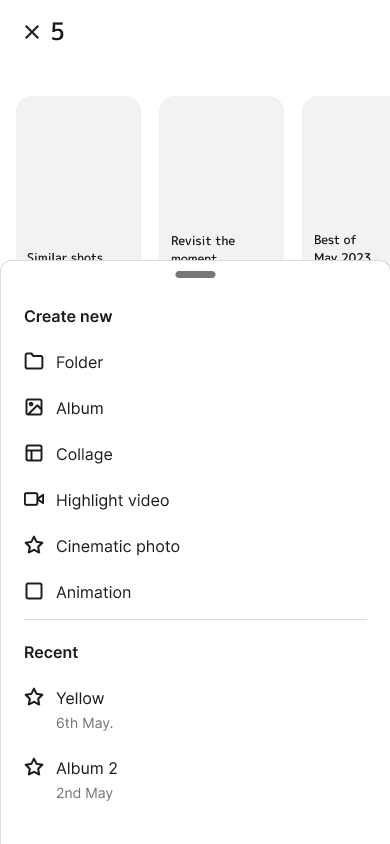Open the Revisit the moment card

221,179
